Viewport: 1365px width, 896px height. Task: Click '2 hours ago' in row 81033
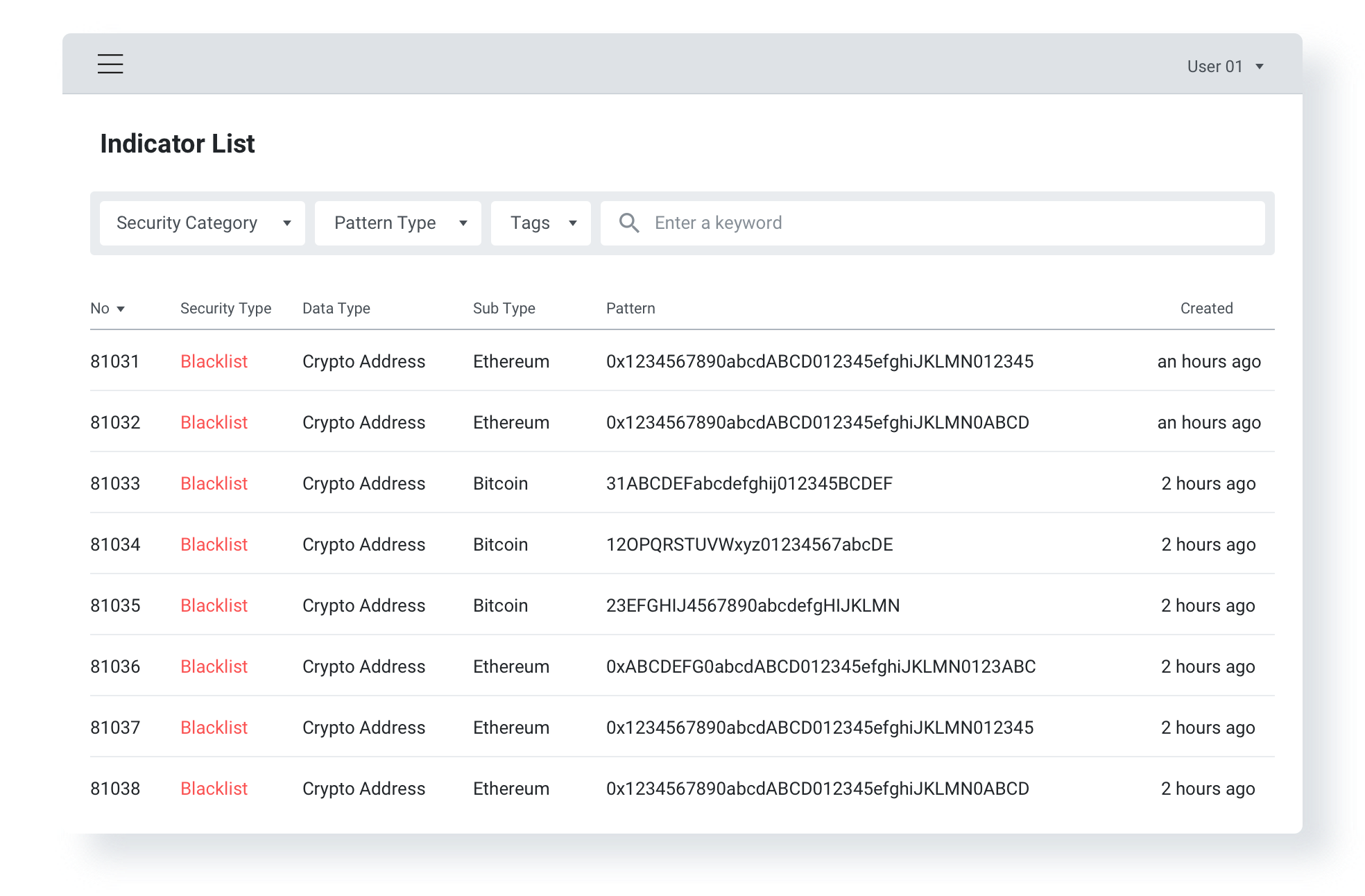[x=1208, y=484]
